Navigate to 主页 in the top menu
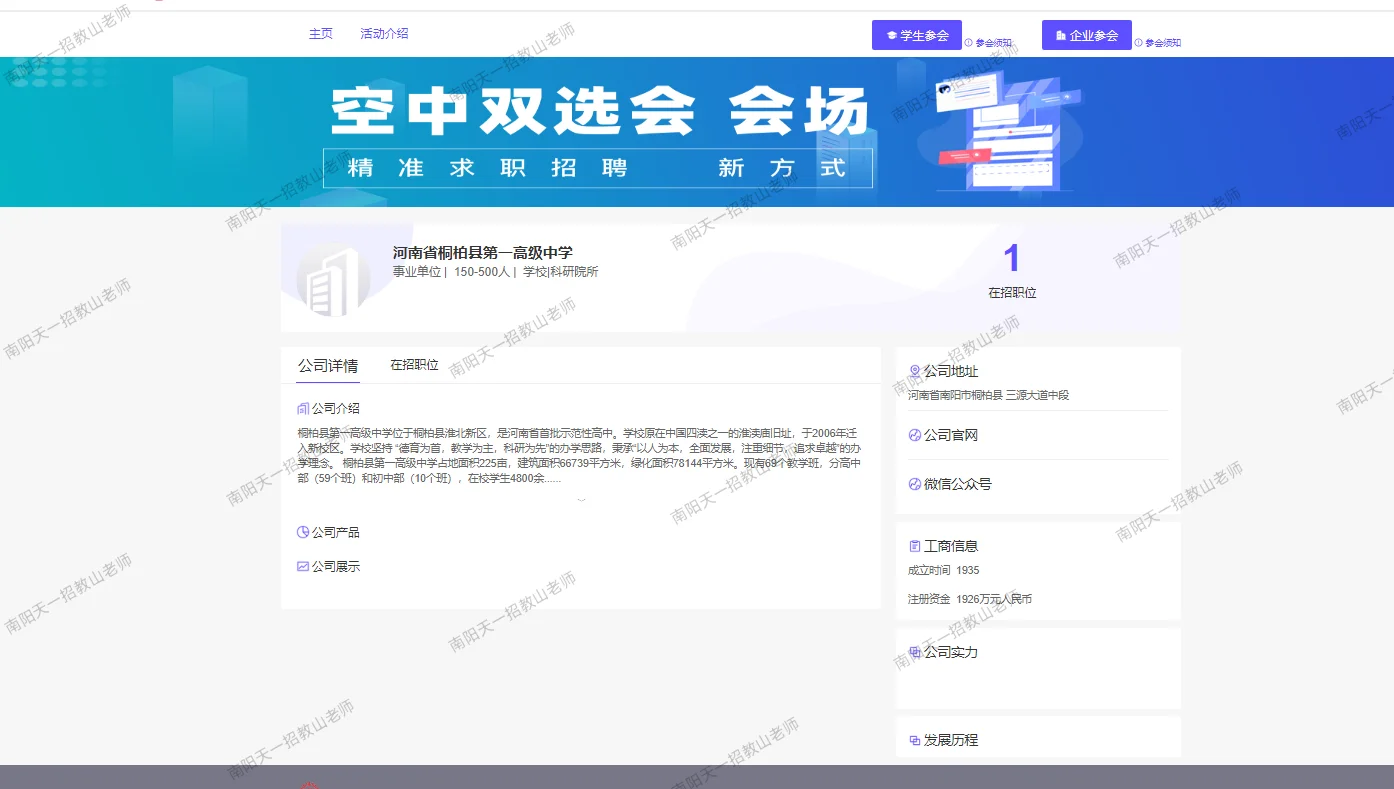 click(x=320, y=33)
